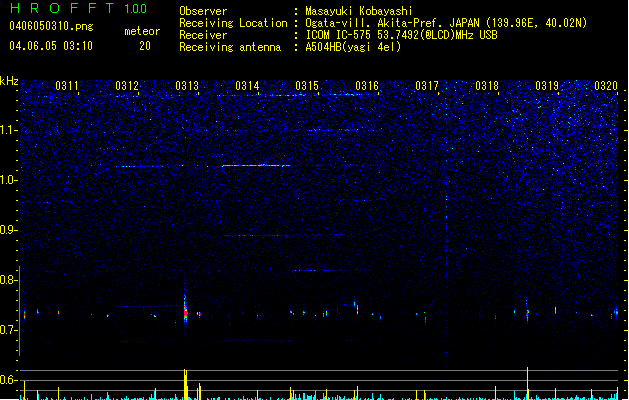Click the 0.9 frequency axis label

coord(8,230)
